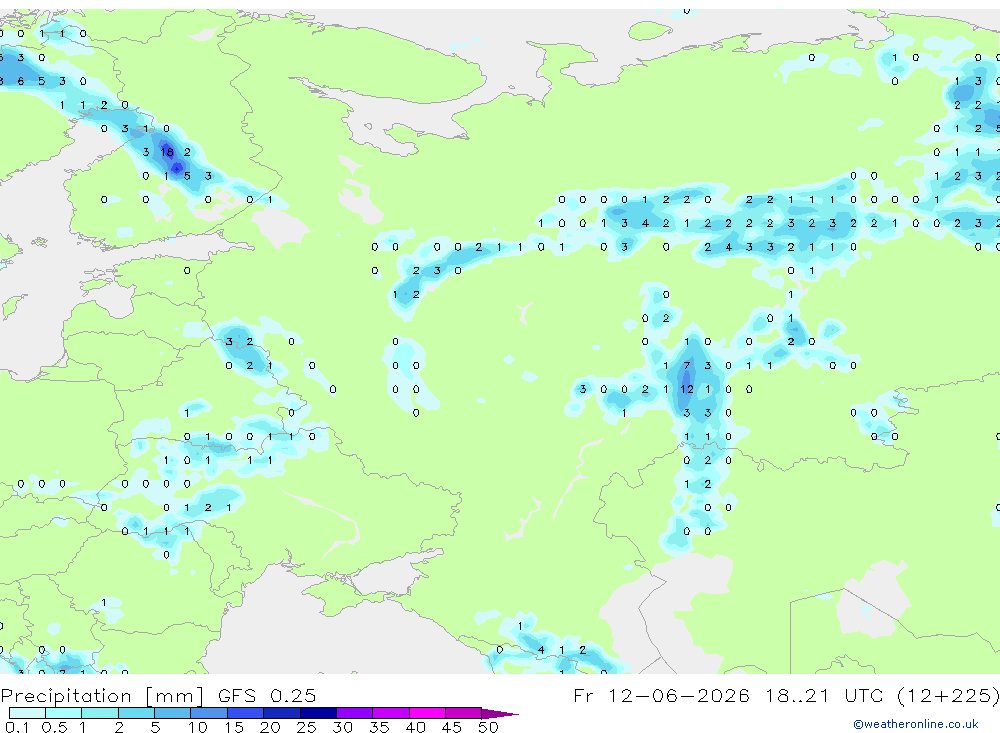Click the '30' legend scale label
The height and width of the screenshot is (733, 1000).
pos(342,727)
